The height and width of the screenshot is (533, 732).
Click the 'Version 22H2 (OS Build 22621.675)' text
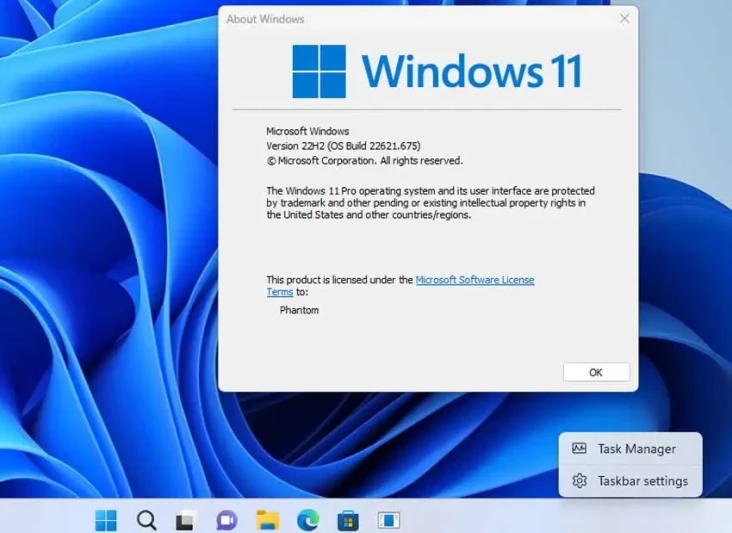coord(343,146)
